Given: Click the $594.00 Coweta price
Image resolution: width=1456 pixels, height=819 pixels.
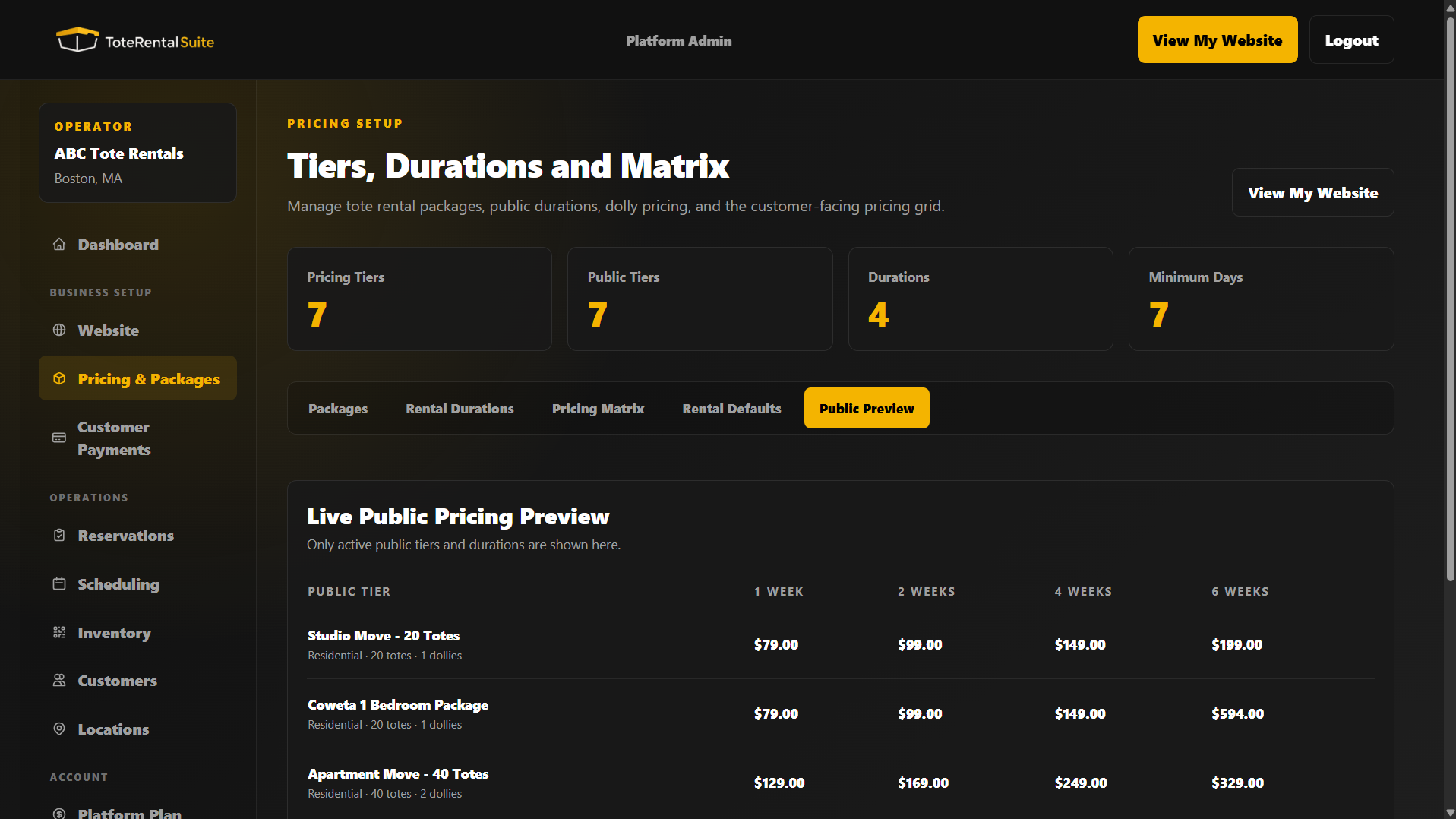Looking at the screenshot, I should 1237,713.
